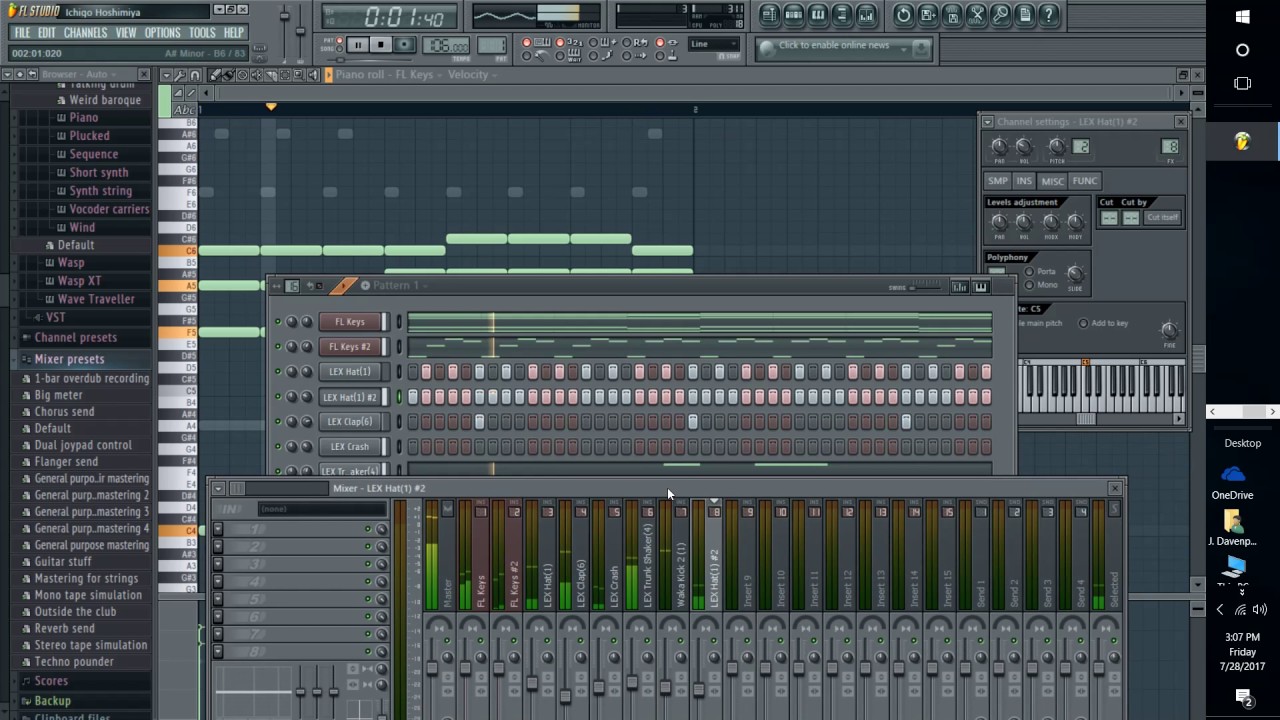Viewport: 1280px width, 720px height.
Task: Stop playback with the stop button
Action: 380,45
